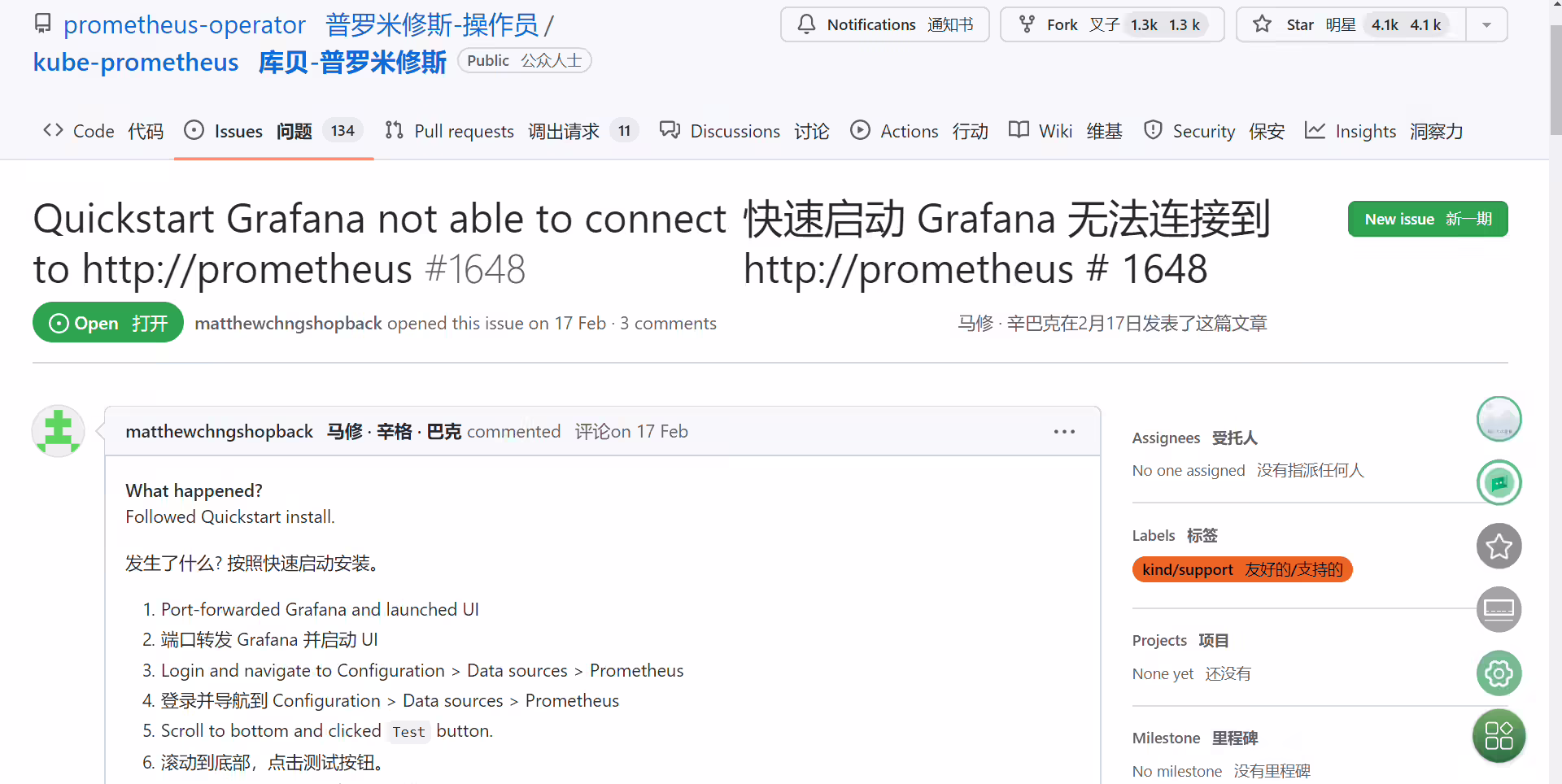Star the kube-prometheus repository
1562x784 pixels.
click(x=1350, y=24)
